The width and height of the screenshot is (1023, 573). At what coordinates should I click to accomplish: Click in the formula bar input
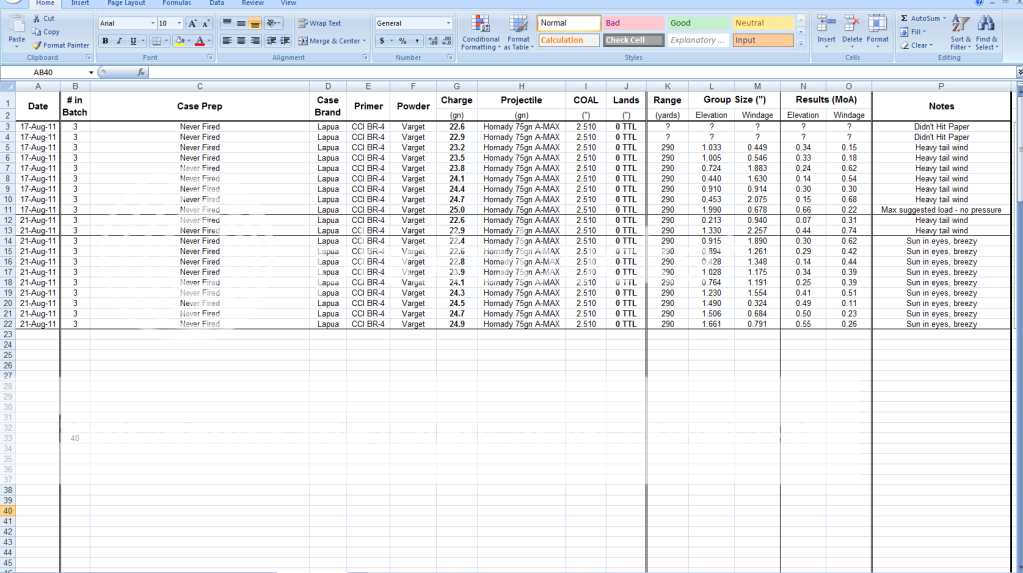click(x=581, y=72)
